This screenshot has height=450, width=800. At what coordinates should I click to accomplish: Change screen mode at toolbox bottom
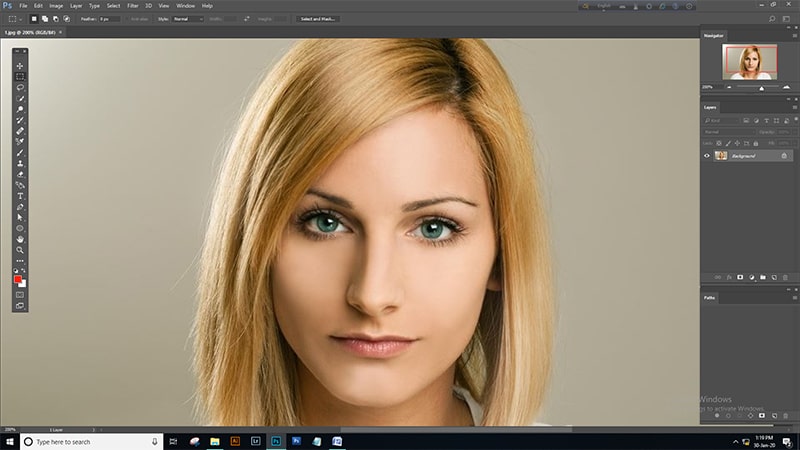(20, 306)
